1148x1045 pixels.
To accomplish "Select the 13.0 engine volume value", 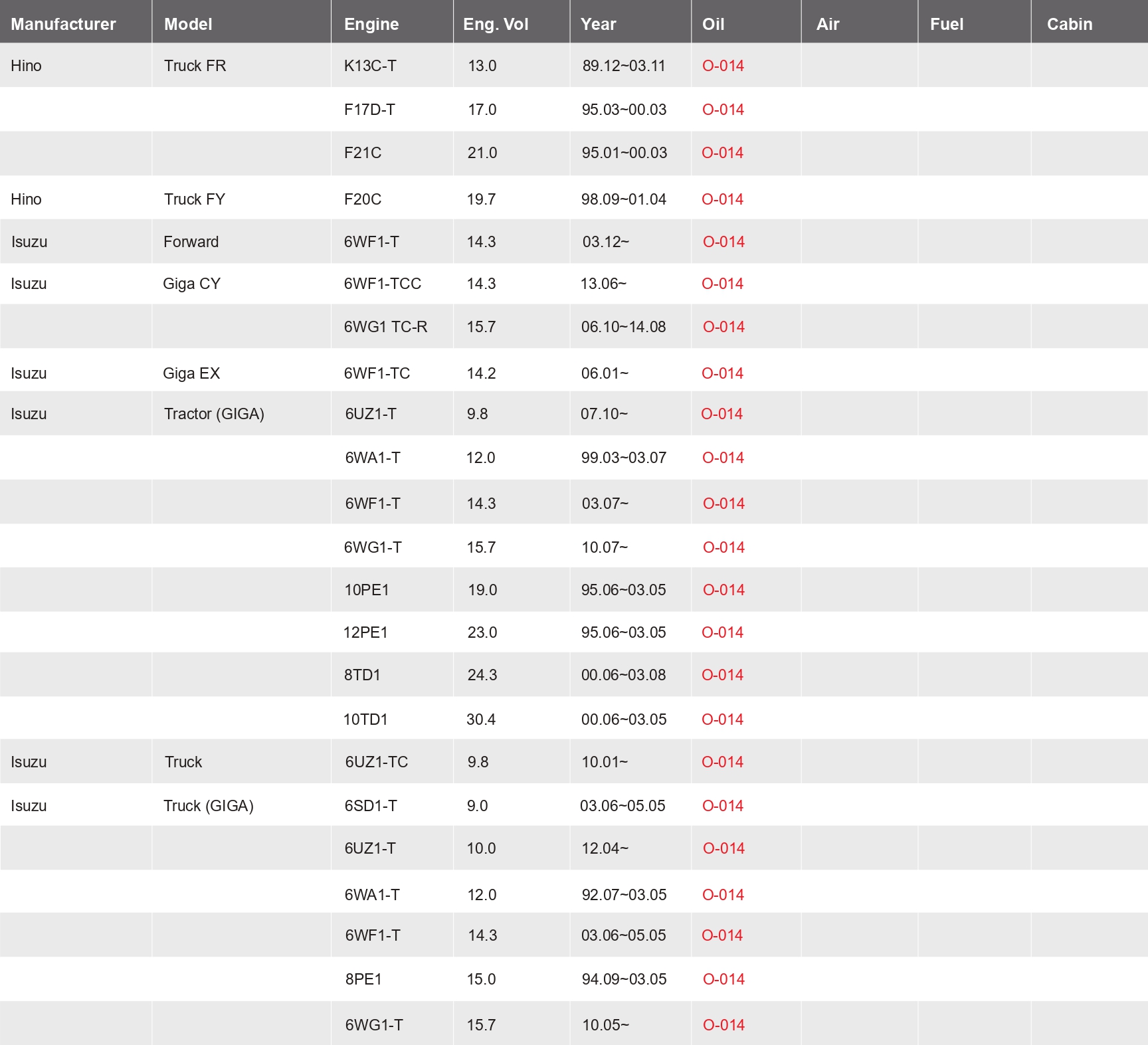I will (x=482, y=66).
